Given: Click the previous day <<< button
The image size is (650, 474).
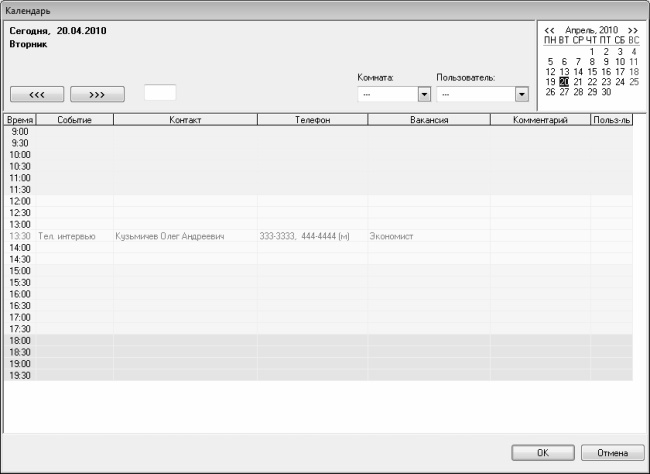Looking at the screenshot, I should click(38, 94).
